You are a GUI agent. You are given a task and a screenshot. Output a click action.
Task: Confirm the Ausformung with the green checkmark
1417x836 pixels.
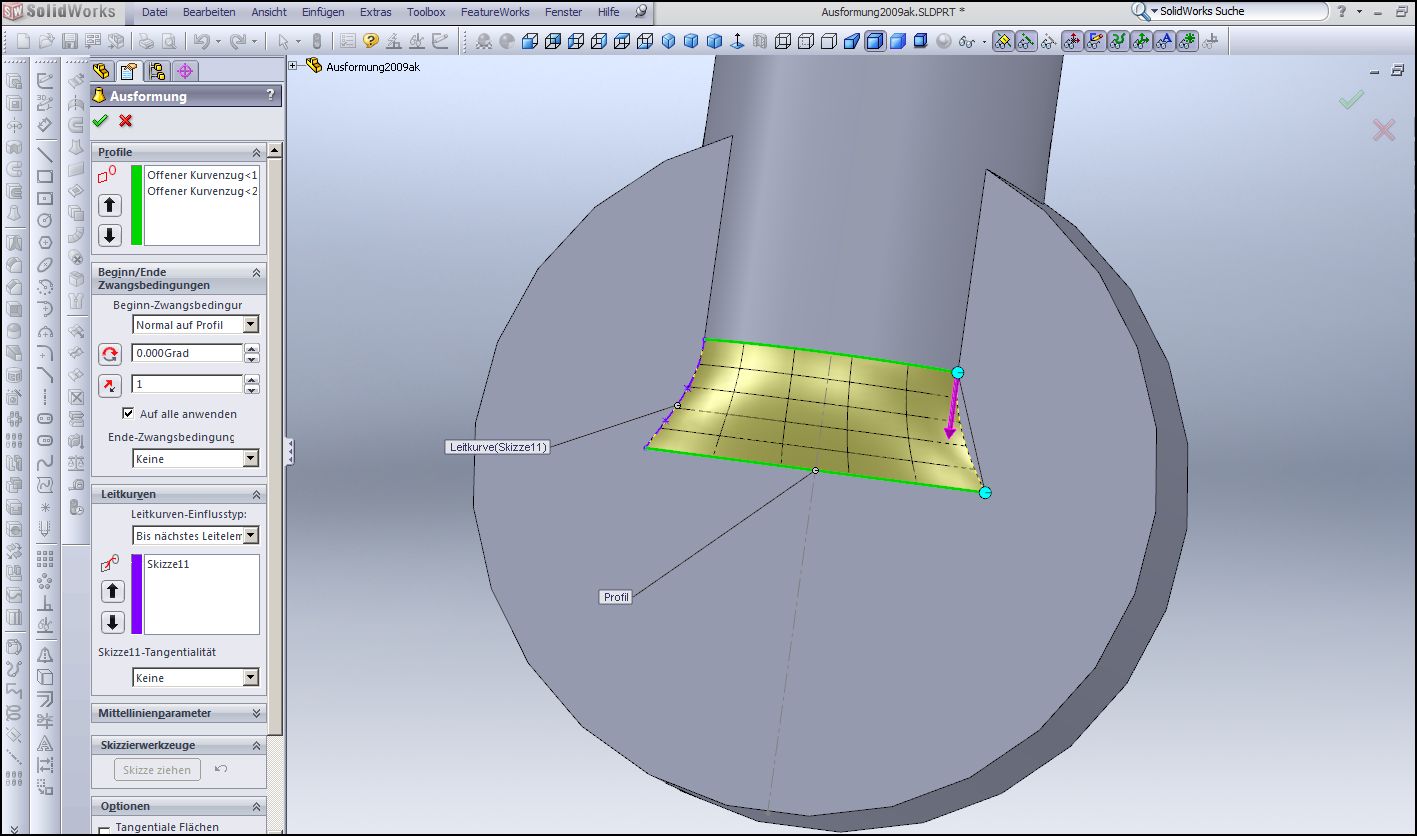pos(100,121)
